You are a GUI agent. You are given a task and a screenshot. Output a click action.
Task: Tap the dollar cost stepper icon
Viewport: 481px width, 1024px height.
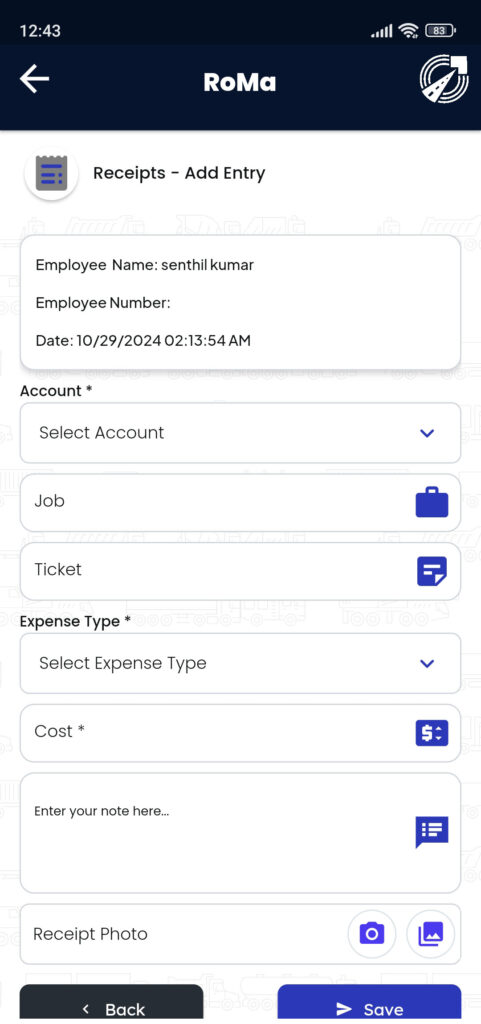pos(432,733)
